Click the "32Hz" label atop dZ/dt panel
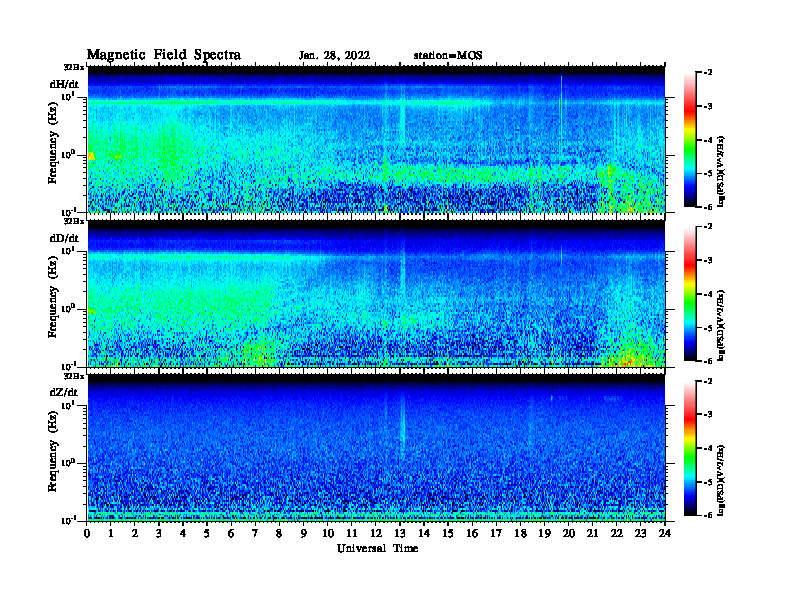The image size is (792, 612). [74, 376]
